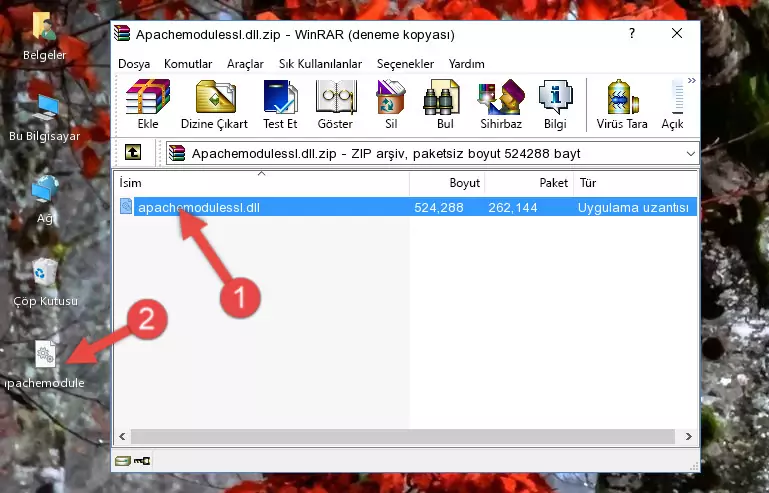Click the Virüs Tara scan icon
Viewport: 769px width, 493px height.
click(x=622, y=104)
